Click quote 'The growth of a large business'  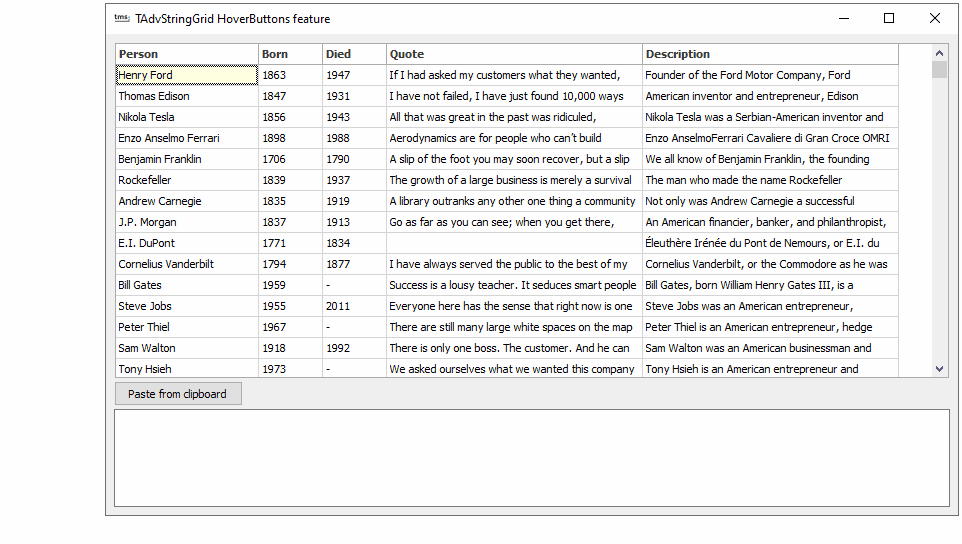point(514,180)
